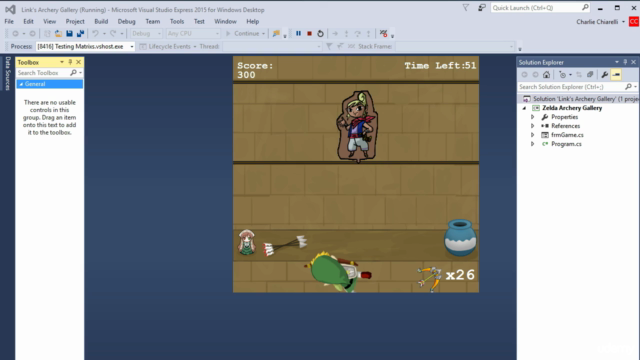The image size is (640, 360).
Task: Pause the running debug session
Action: pyautogui.click(x=298, y=33)
